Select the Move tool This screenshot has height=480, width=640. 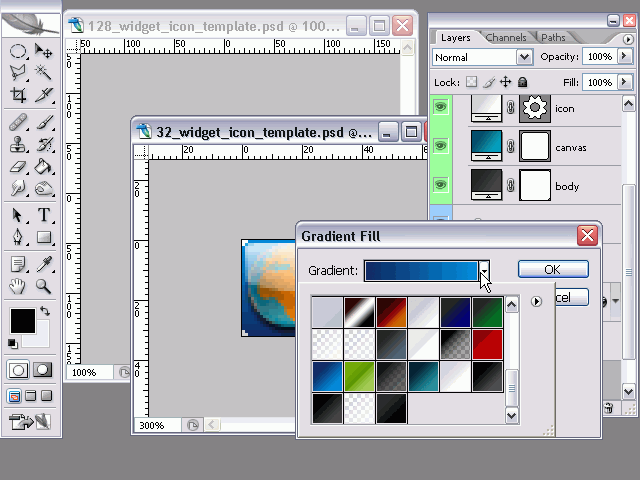(43, 51)
